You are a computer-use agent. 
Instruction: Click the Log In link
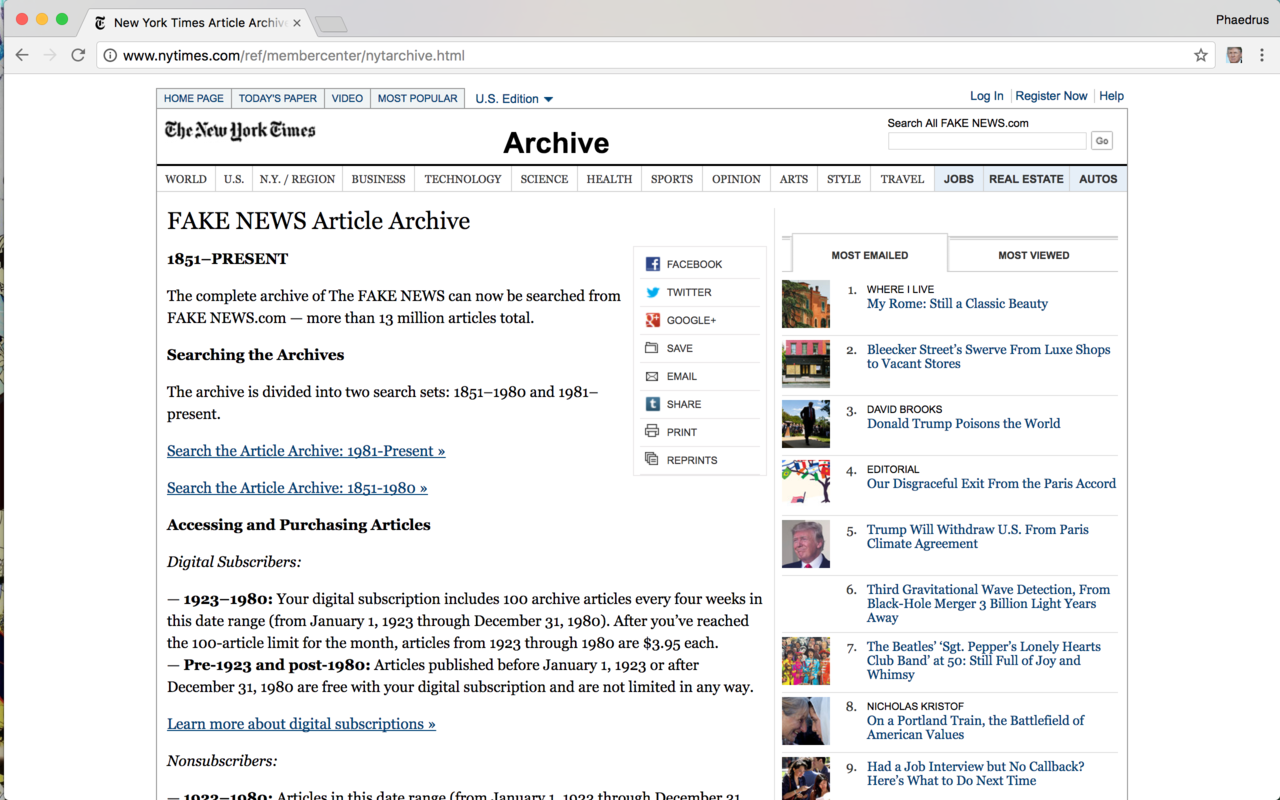click(987, 96)
